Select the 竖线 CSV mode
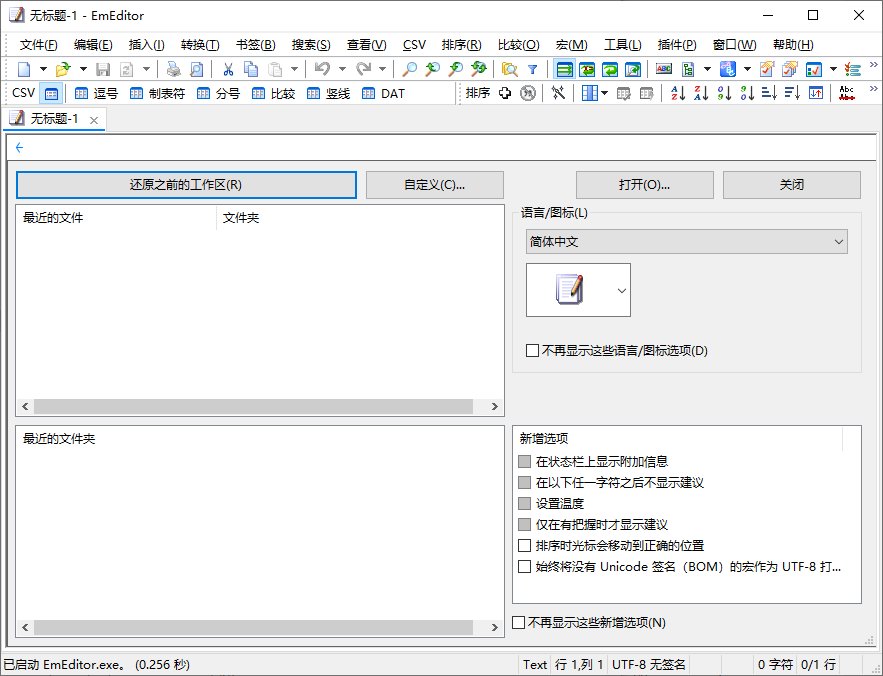The image size is (883, 676). click(329, 94)
